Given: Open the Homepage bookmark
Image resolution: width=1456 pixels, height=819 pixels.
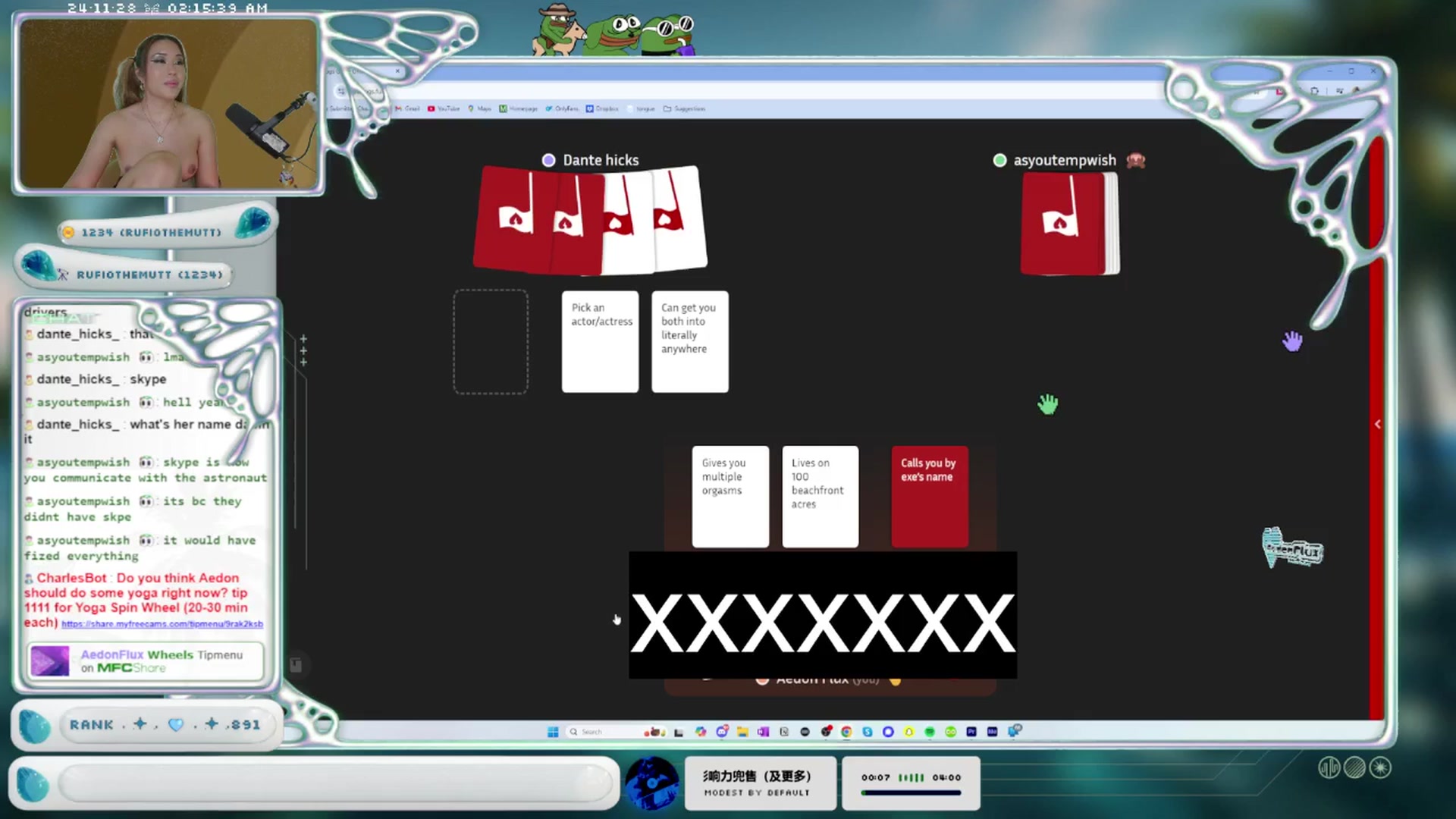Looking at the screenshot, I should pos(518,108).
